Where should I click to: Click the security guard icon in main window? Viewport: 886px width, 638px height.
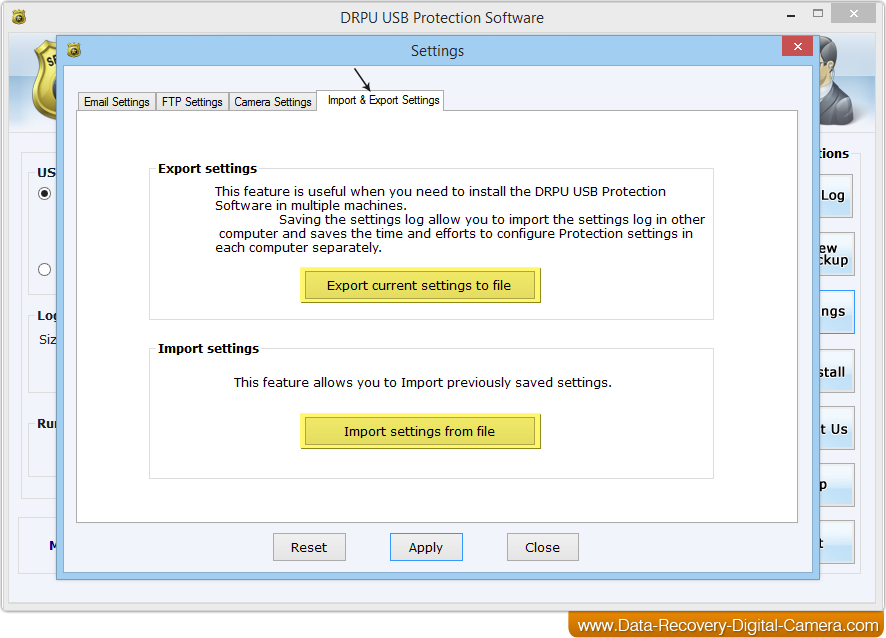pos(837,80)
